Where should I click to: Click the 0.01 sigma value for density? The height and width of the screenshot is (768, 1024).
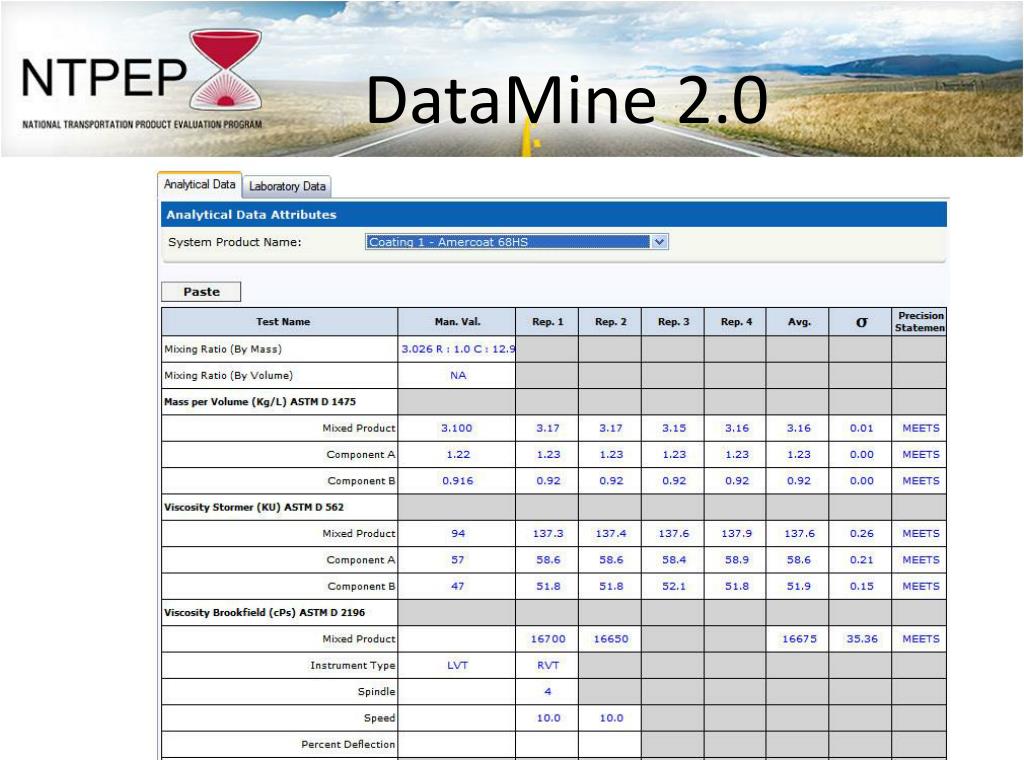pos(861,428)
